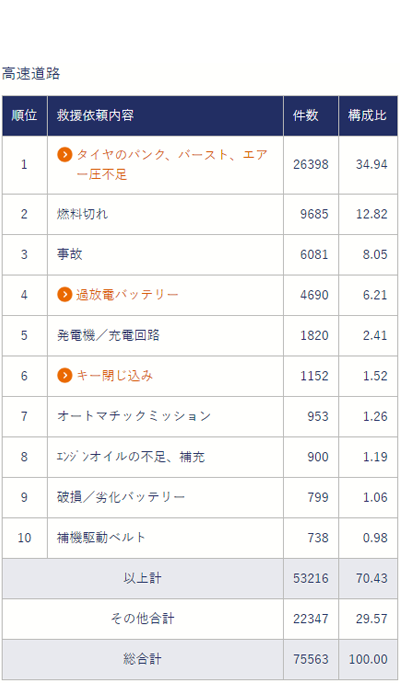The image size is (400, 690).
Task: Click the 件数 column header
Action: pyautogui.click(x=311, y=116)
